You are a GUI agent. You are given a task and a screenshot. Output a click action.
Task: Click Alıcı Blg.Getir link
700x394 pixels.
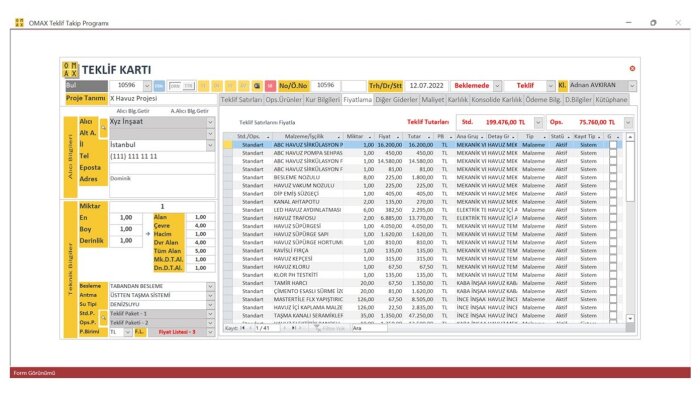[133, 111]
